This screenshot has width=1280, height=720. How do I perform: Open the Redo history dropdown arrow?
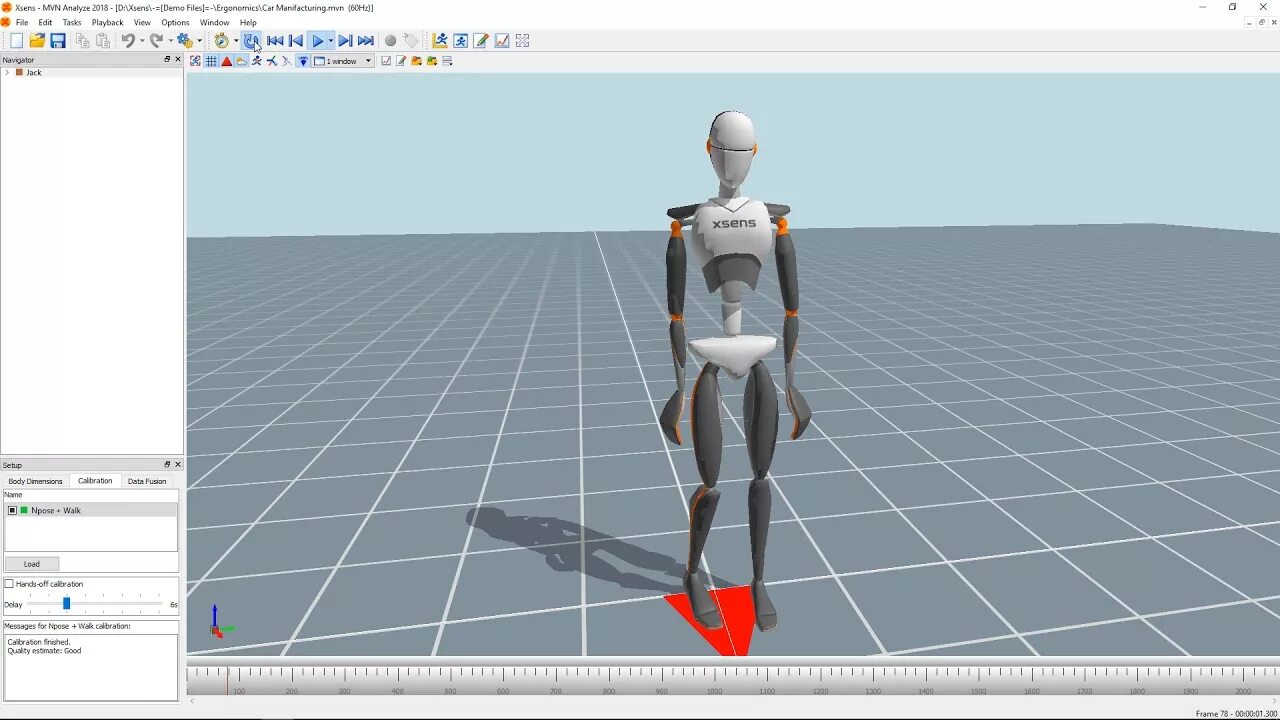pyautogui.click(x=170, y=41)
